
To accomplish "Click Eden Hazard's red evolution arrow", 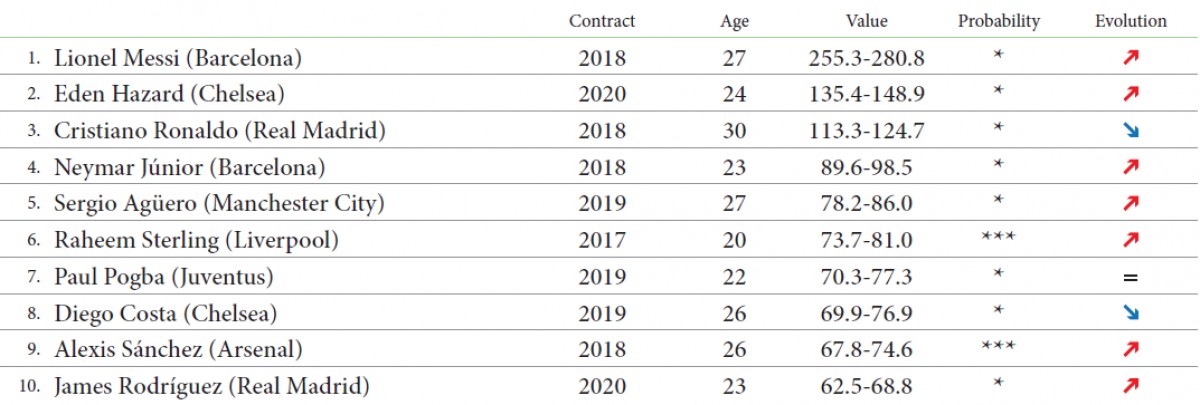I will pos(1131,95).
